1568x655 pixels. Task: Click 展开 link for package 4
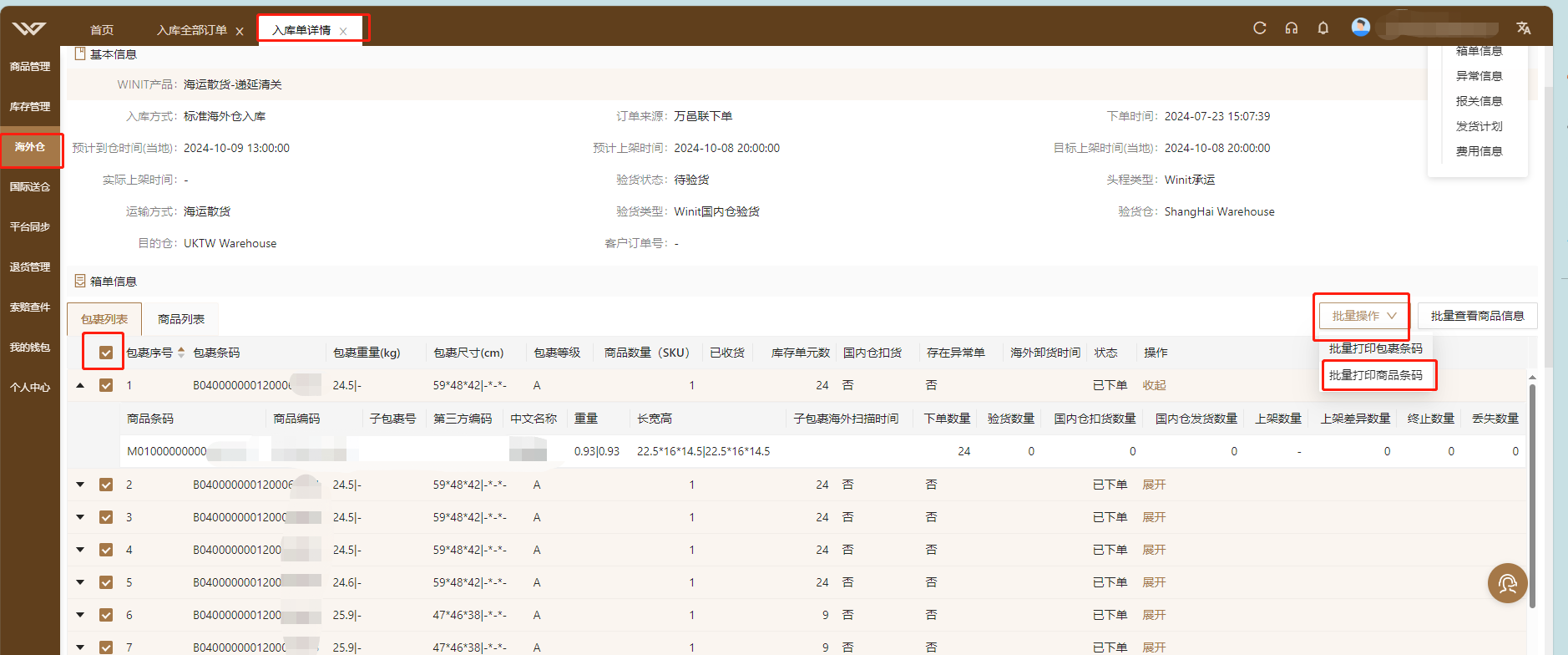click(1154, 550)
